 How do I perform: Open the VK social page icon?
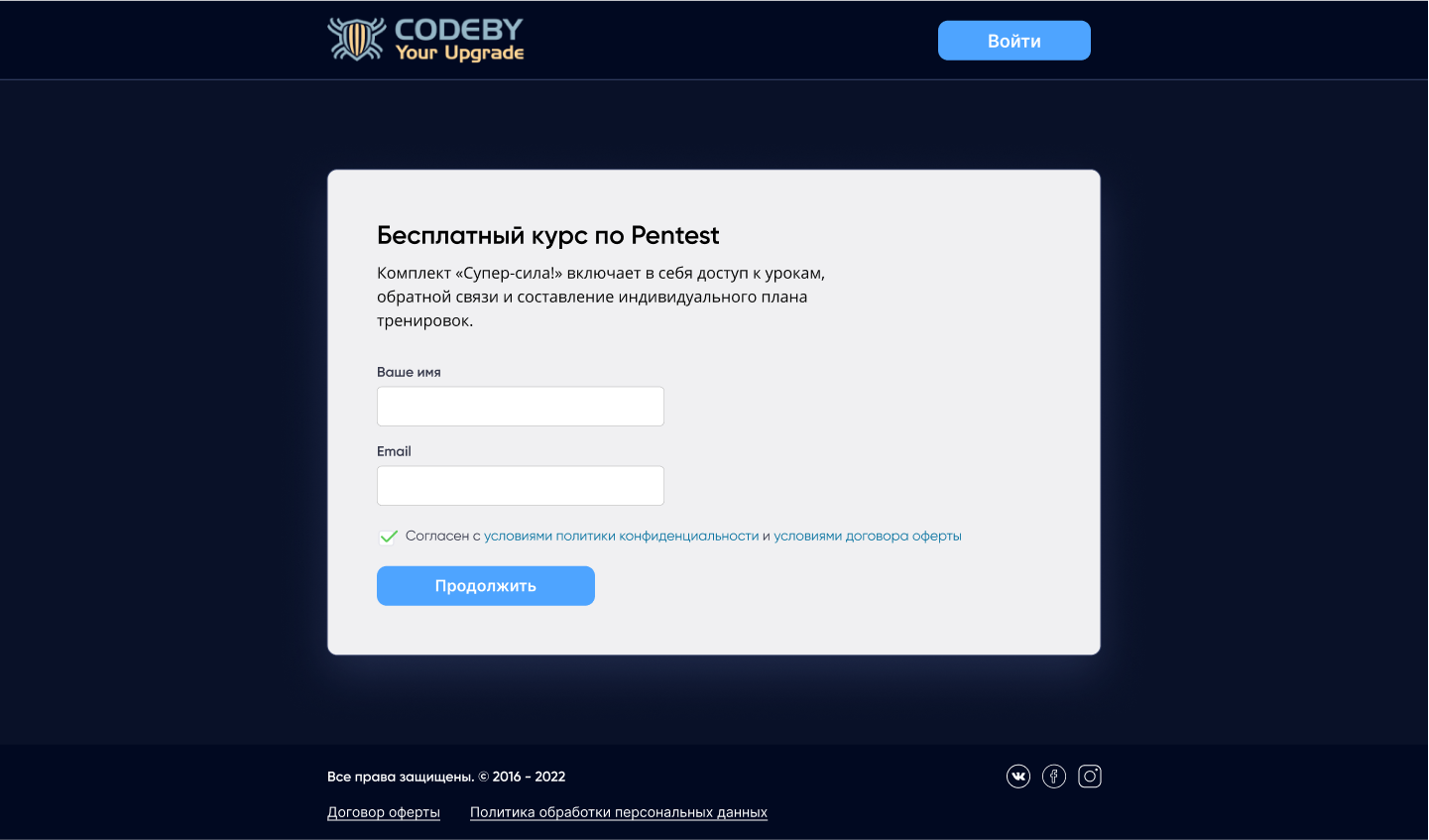pos(1018,777)
